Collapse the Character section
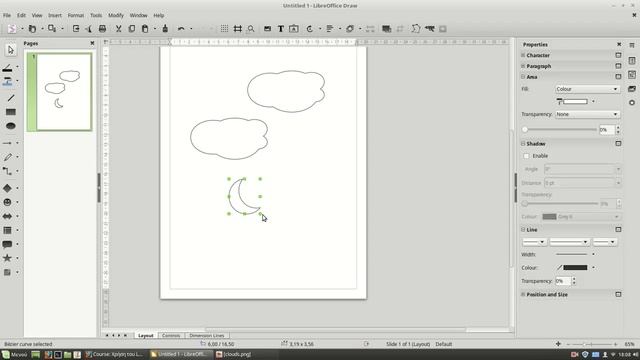Viewport: 640px width, 360px height. click(523, 55)
